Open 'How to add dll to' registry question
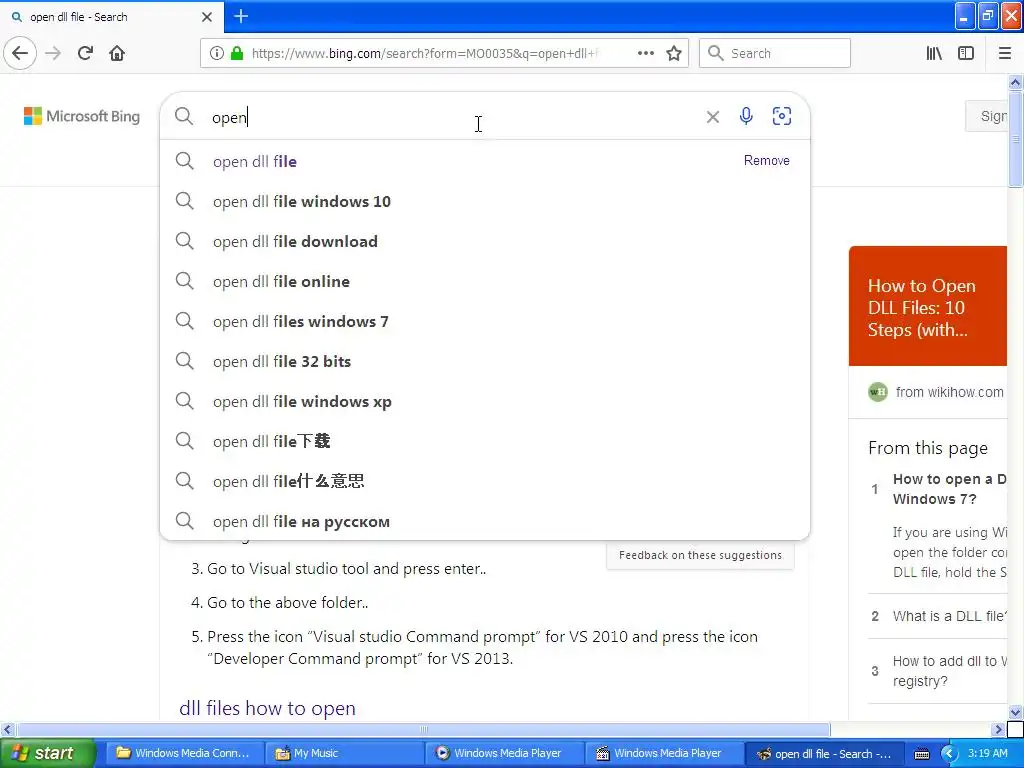 tap(949, 671)
